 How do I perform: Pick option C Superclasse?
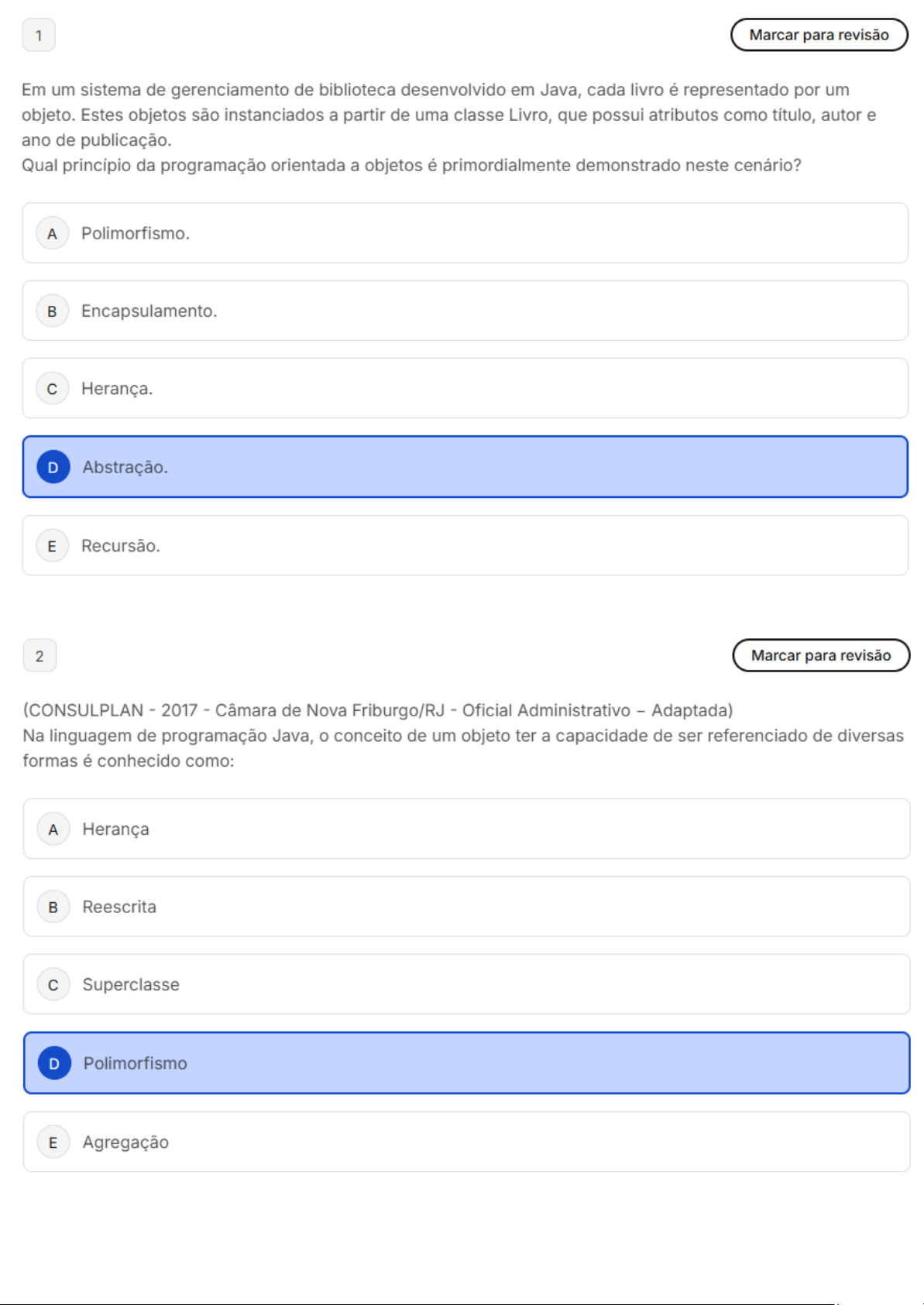coord(466,984)
